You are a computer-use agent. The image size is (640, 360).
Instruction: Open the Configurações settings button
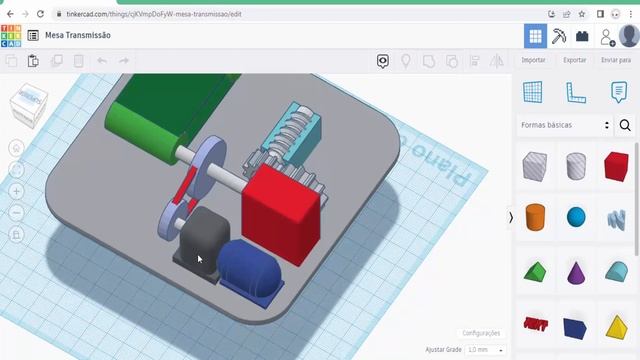pyautogui.click(x=481, y=333)
